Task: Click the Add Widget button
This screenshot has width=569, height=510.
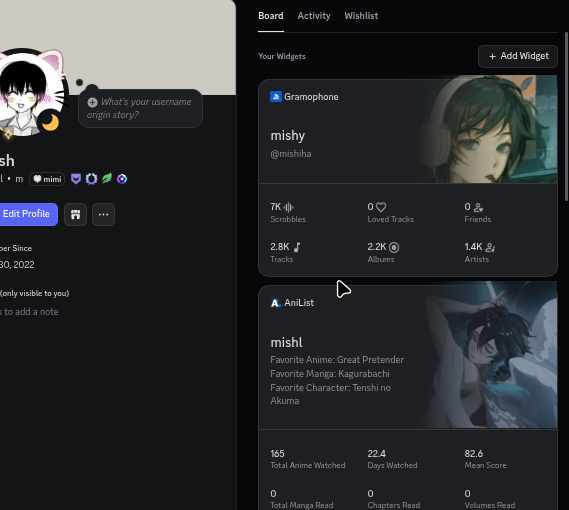Action: 518,56
